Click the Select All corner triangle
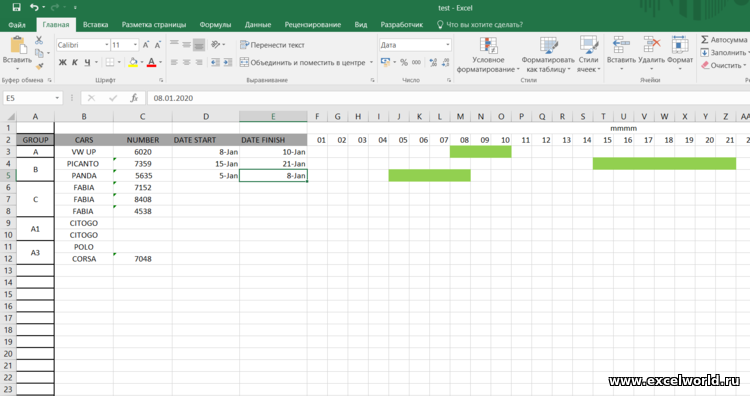The image size is (750, 396). click(10, 116)
